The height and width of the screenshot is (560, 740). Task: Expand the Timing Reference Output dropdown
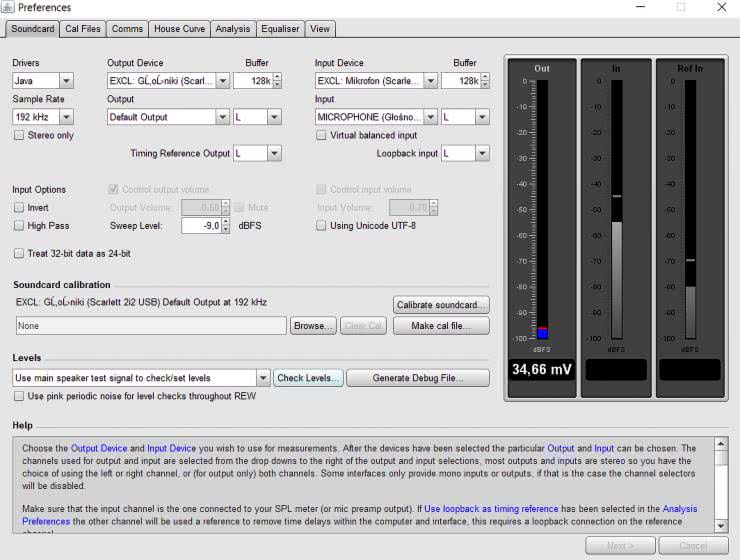tap(257, 153)
